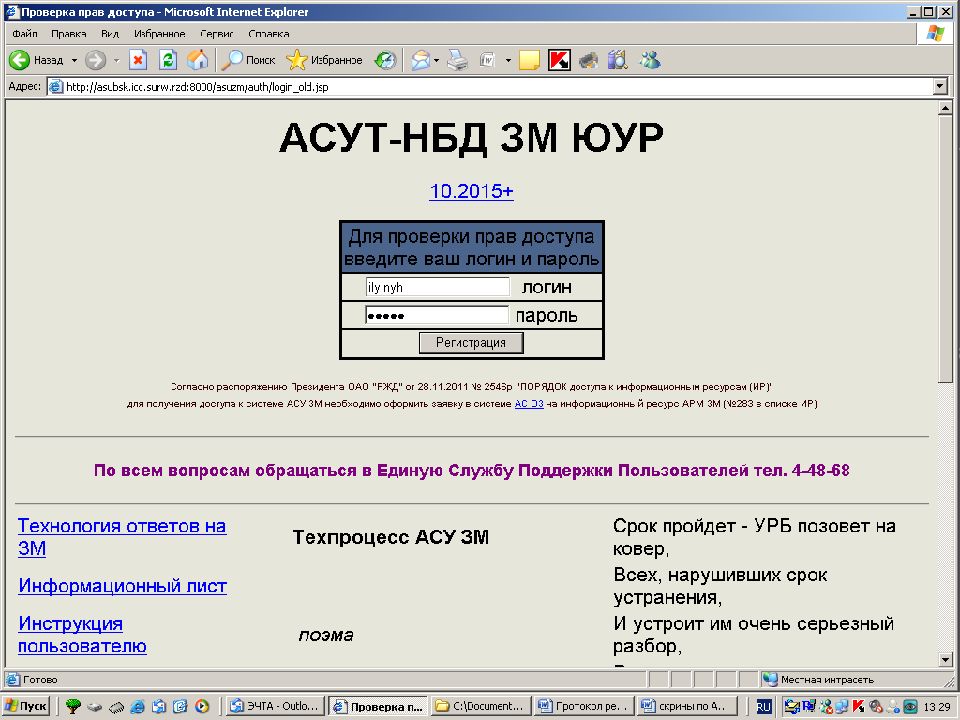Viewport: 960px width, 720px height.
Task: Click the yellow sticky note toolbar icon
Action: (529, 60)
